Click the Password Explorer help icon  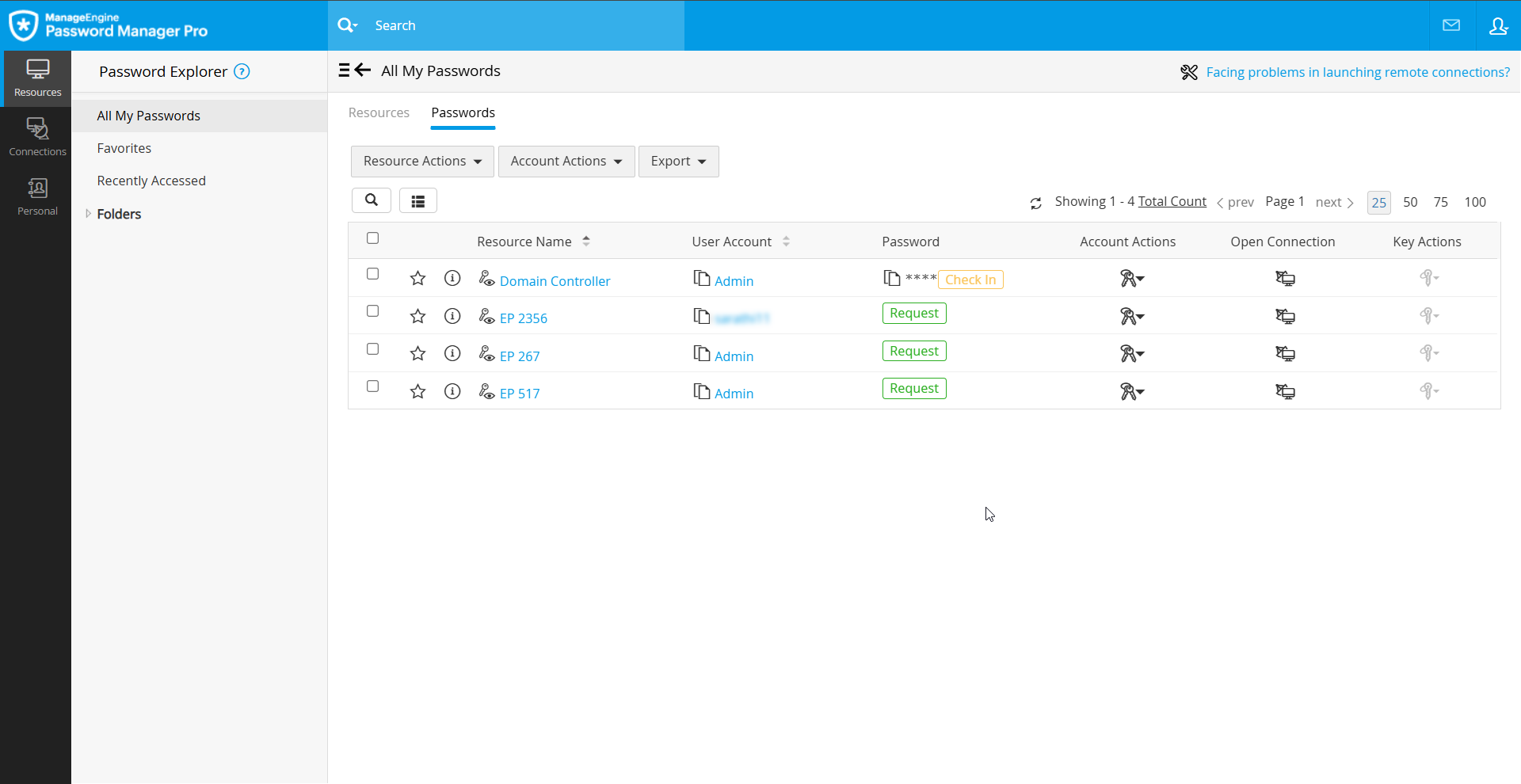pos(242,71)
